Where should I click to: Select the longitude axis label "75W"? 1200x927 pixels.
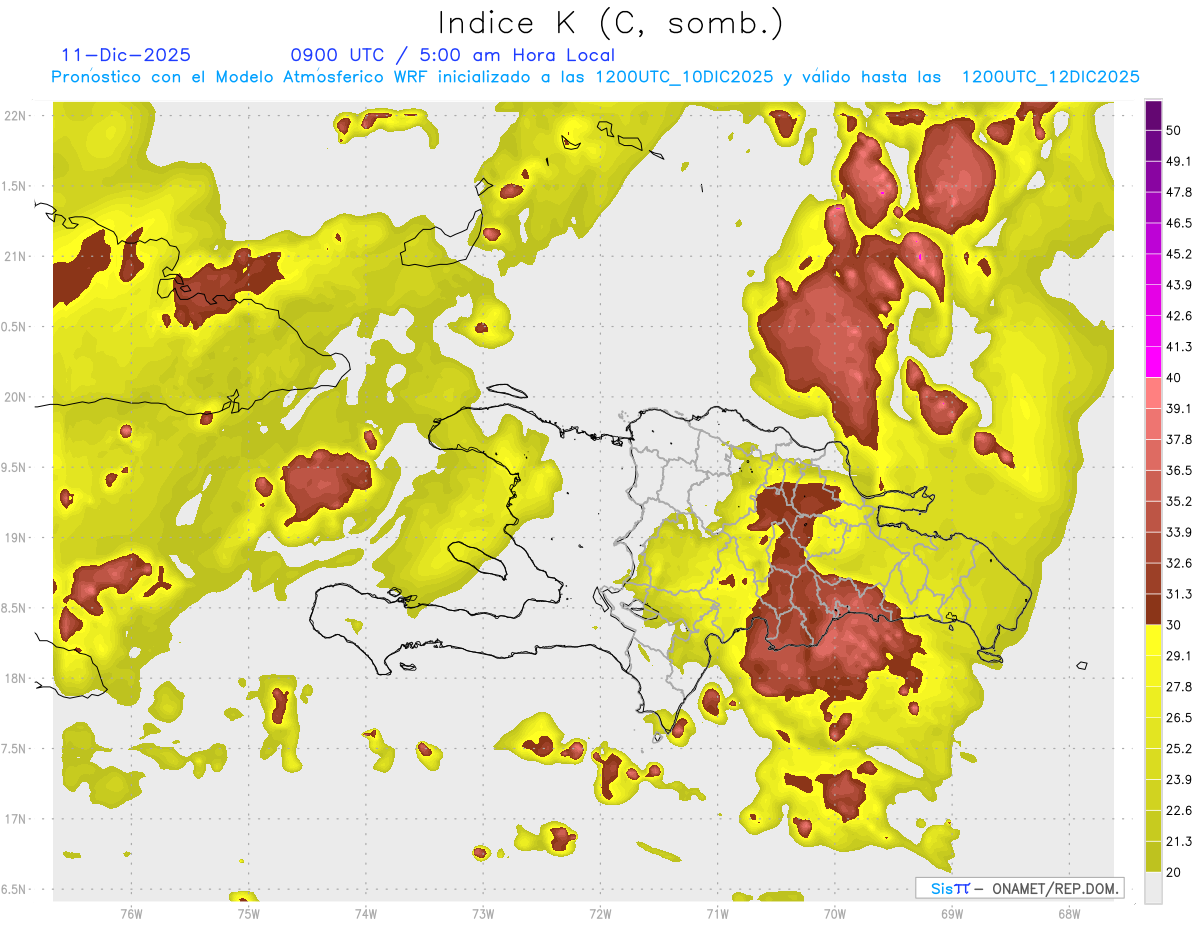click(x=248, y=913)
